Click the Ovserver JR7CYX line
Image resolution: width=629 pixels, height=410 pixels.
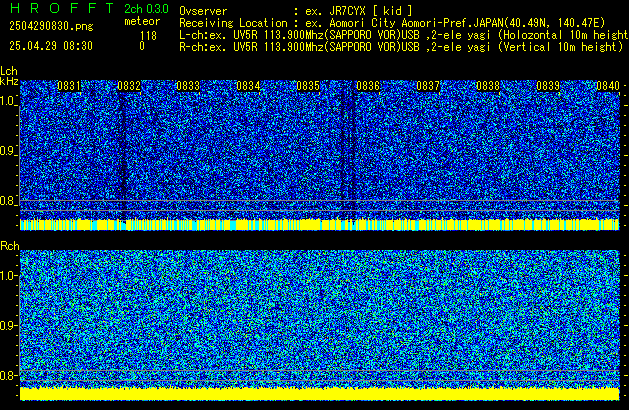click(x=296, y=11)
